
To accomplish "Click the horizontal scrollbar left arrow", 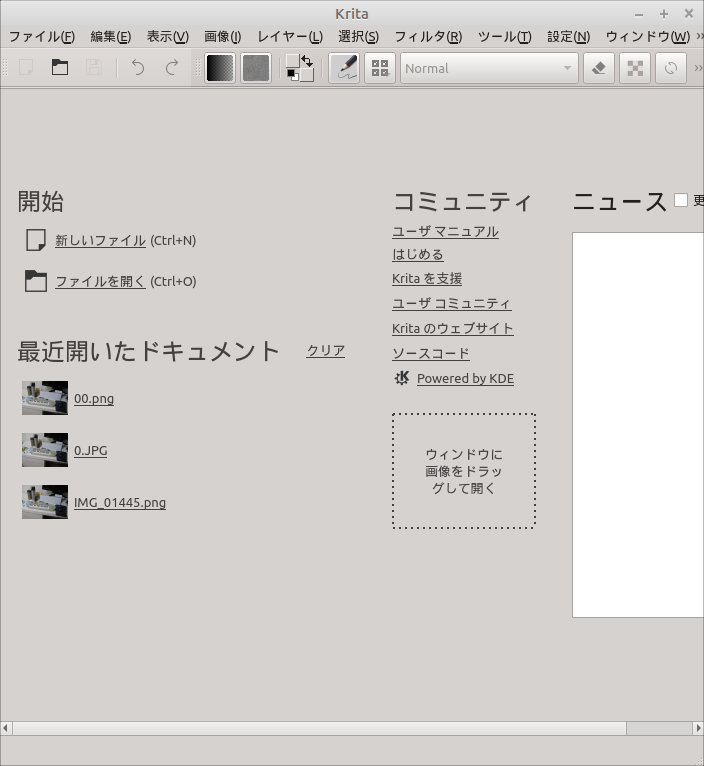I will coord(5,728).
